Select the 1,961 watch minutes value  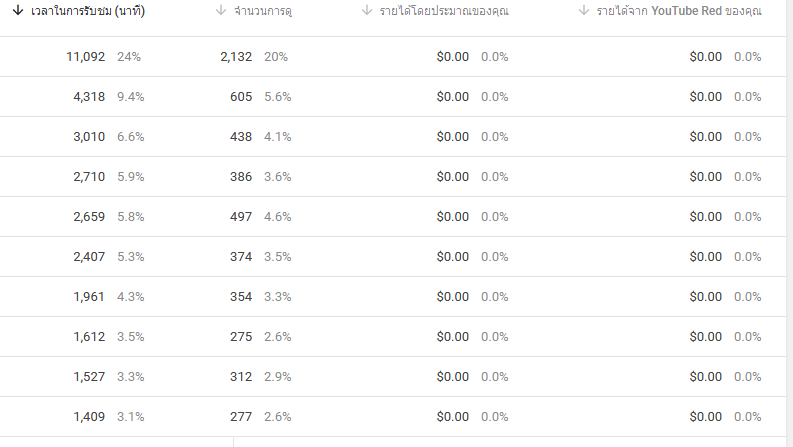click(89, 297)
